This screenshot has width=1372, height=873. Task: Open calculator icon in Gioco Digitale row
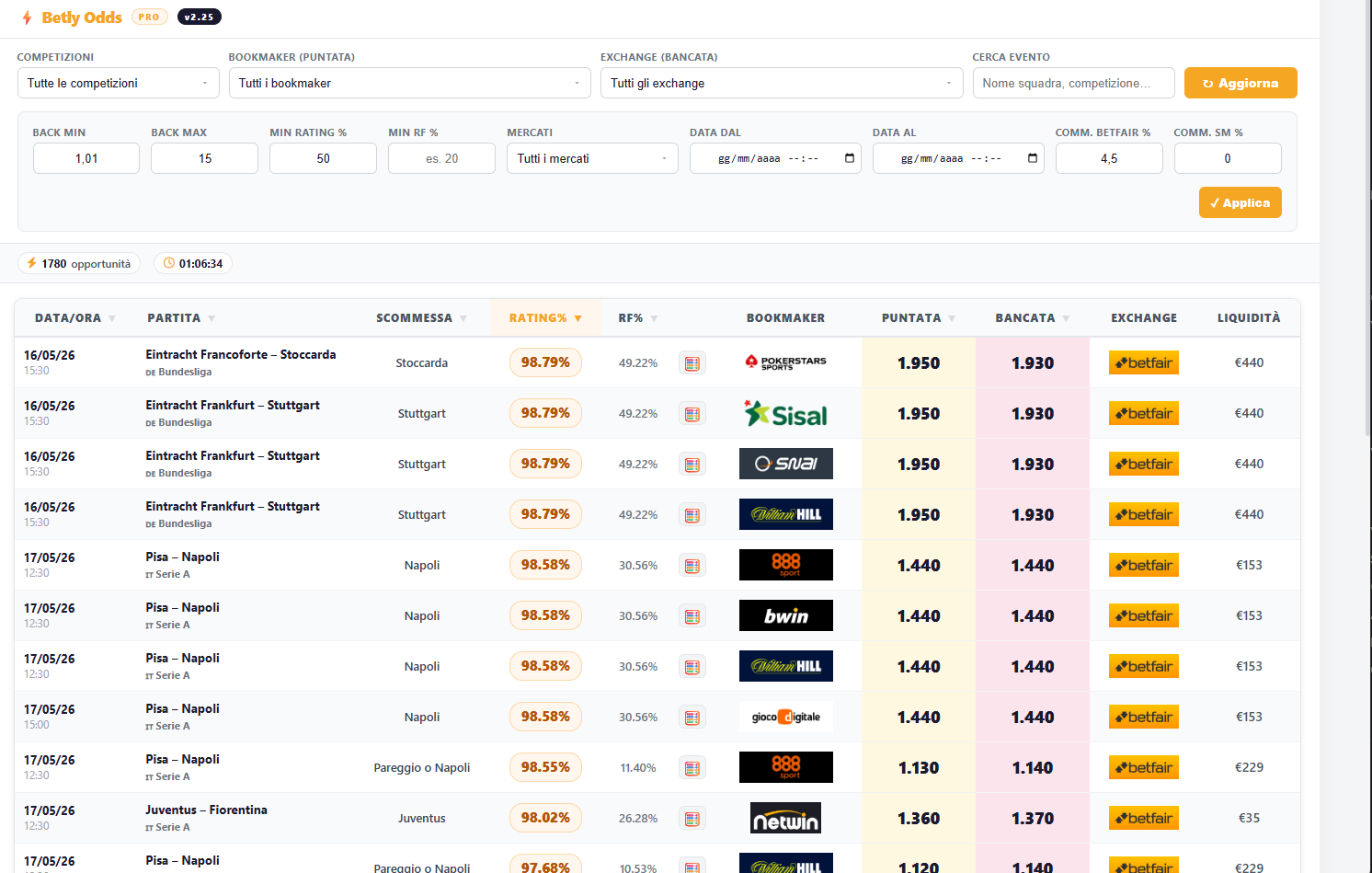click(x=692, y=718)
